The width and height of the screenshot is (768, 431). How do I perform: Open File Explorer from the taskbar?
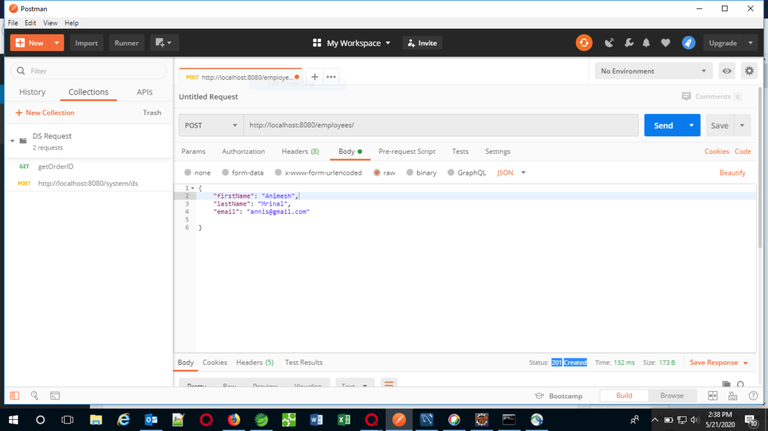coord(96,420)
